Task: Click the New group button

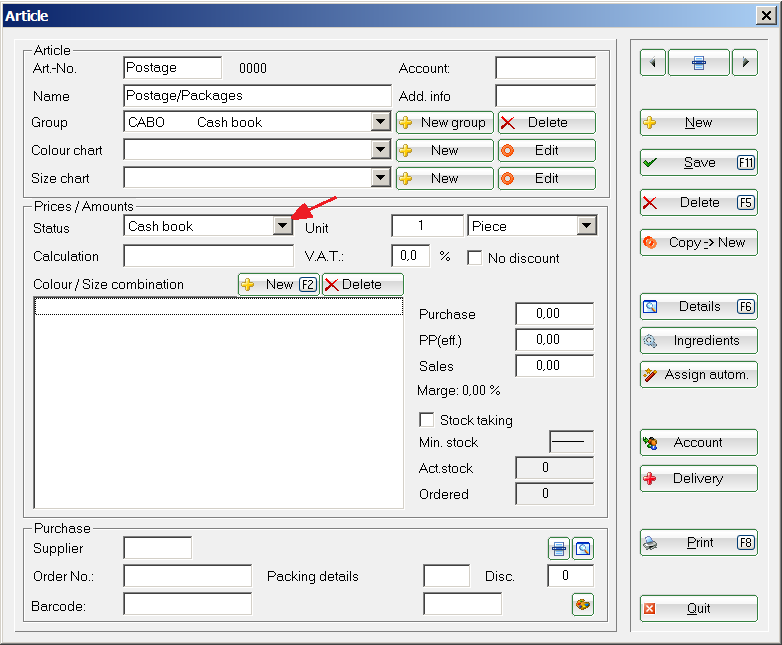Action: click(x=444, y=122)
